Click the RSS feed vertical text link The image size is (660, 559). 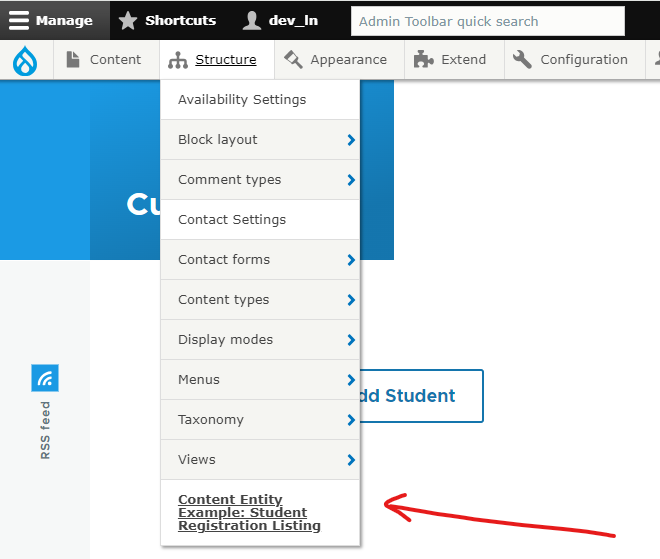tap(45, 430)
